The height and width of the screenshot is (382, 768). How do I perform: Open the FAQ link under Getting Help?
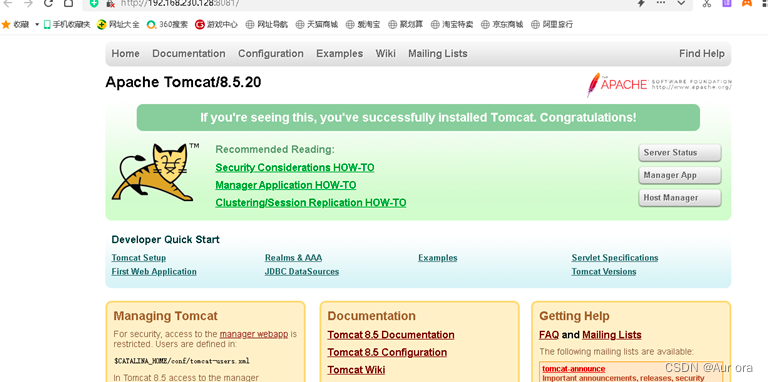[549, 335]
